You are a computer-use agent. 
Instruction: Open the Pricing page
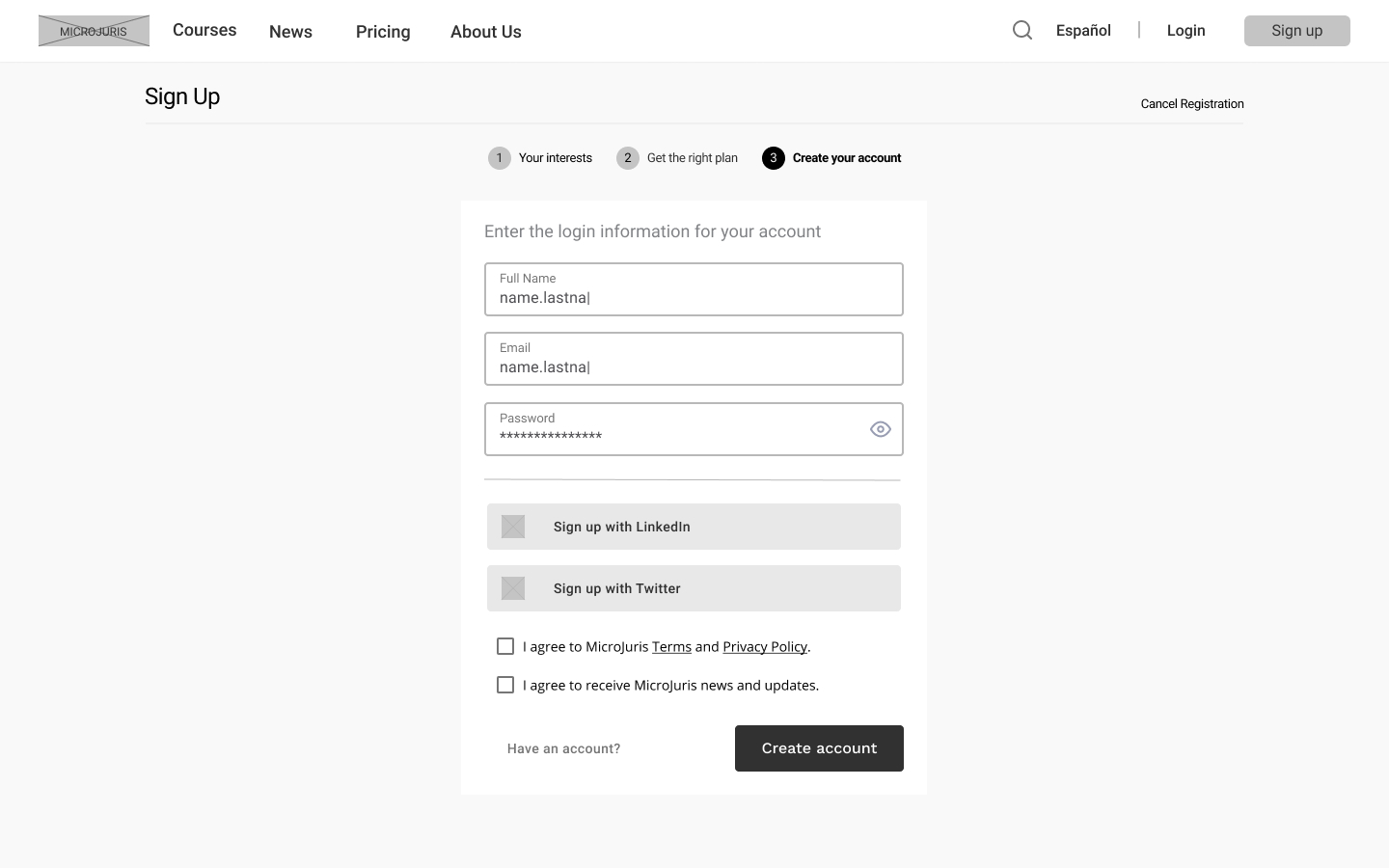coord(382,32)
